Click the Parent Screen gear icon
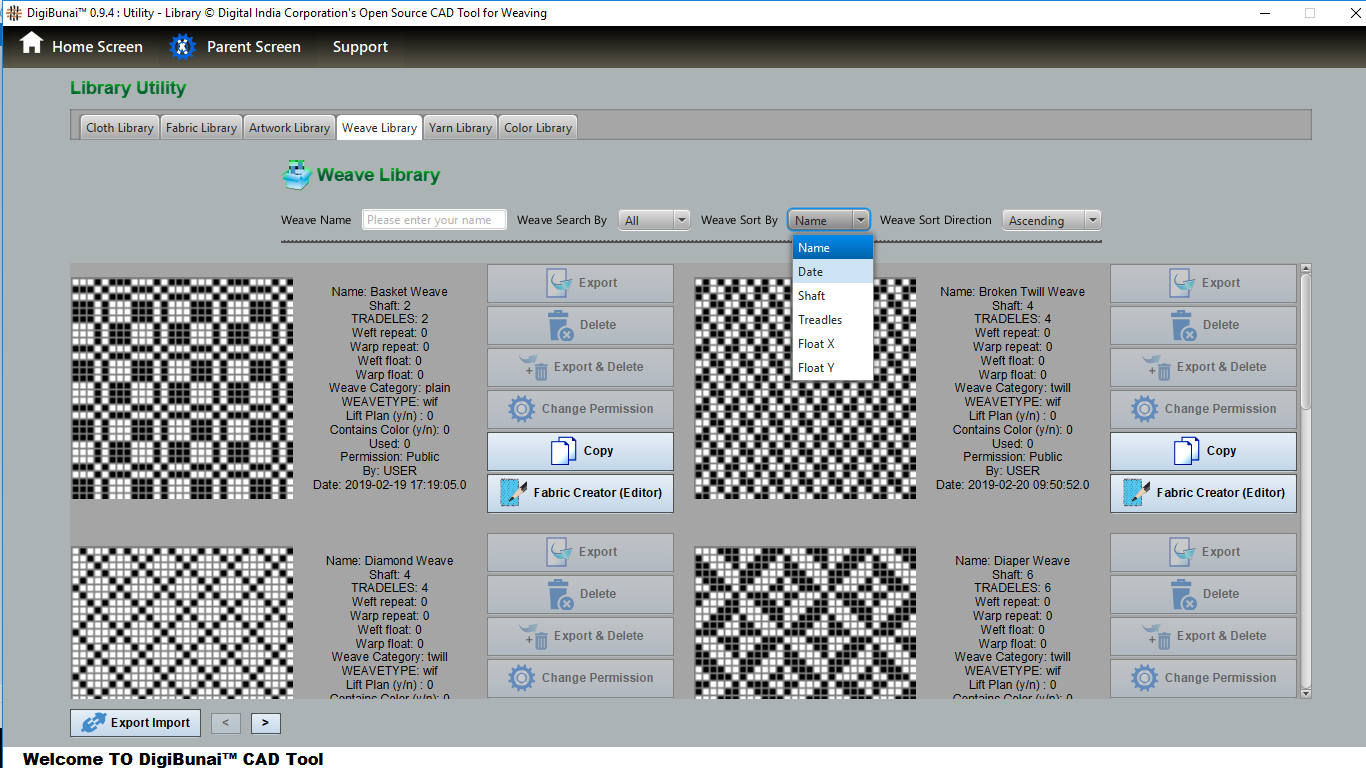 coord(182,47)
